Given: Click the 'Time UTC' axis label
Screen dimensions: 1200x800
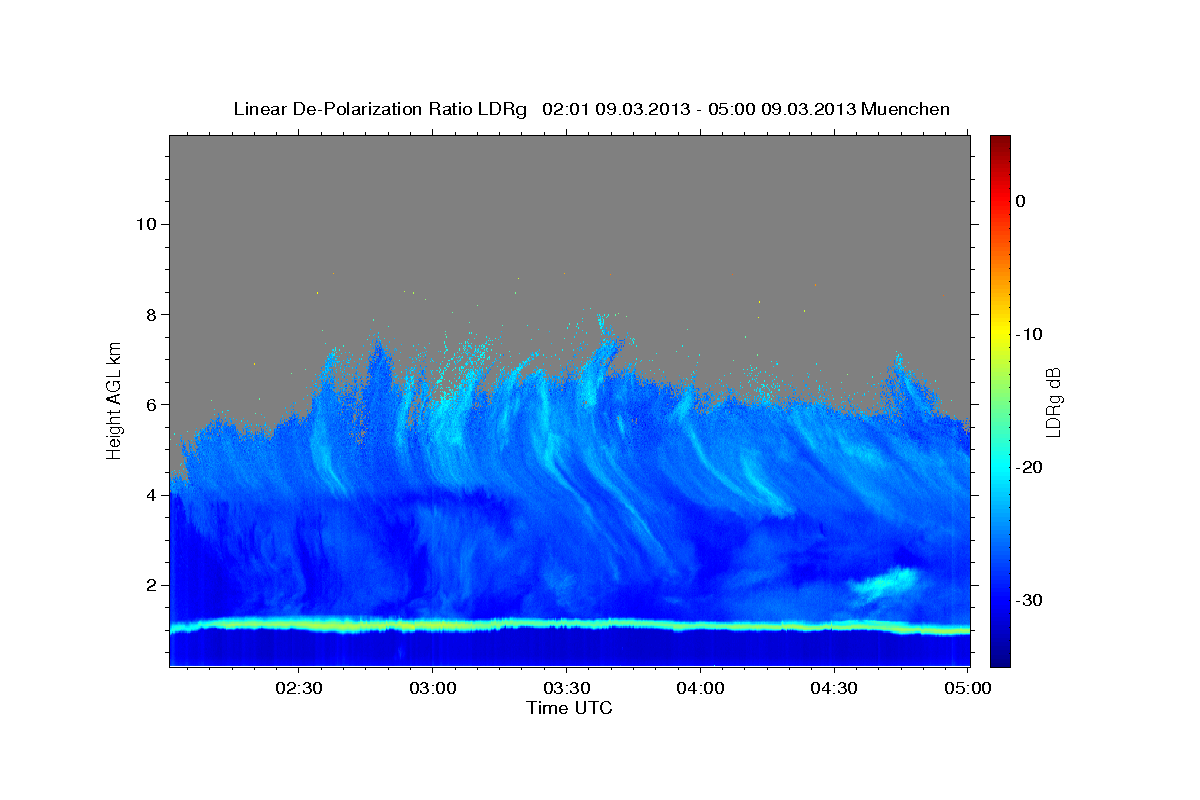Looking at the screenshot, I should point(569,708).
